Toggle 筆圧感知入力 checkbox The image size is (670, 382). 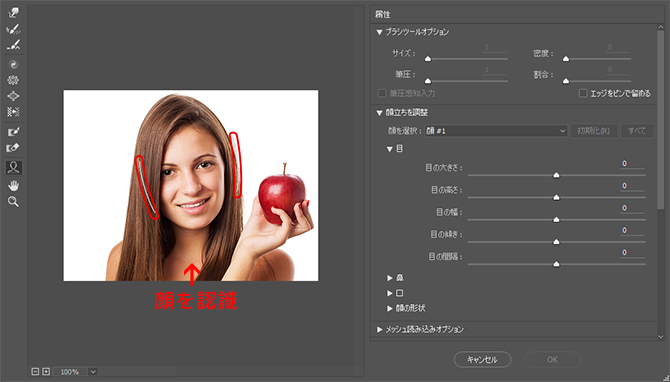click(382, 93)
